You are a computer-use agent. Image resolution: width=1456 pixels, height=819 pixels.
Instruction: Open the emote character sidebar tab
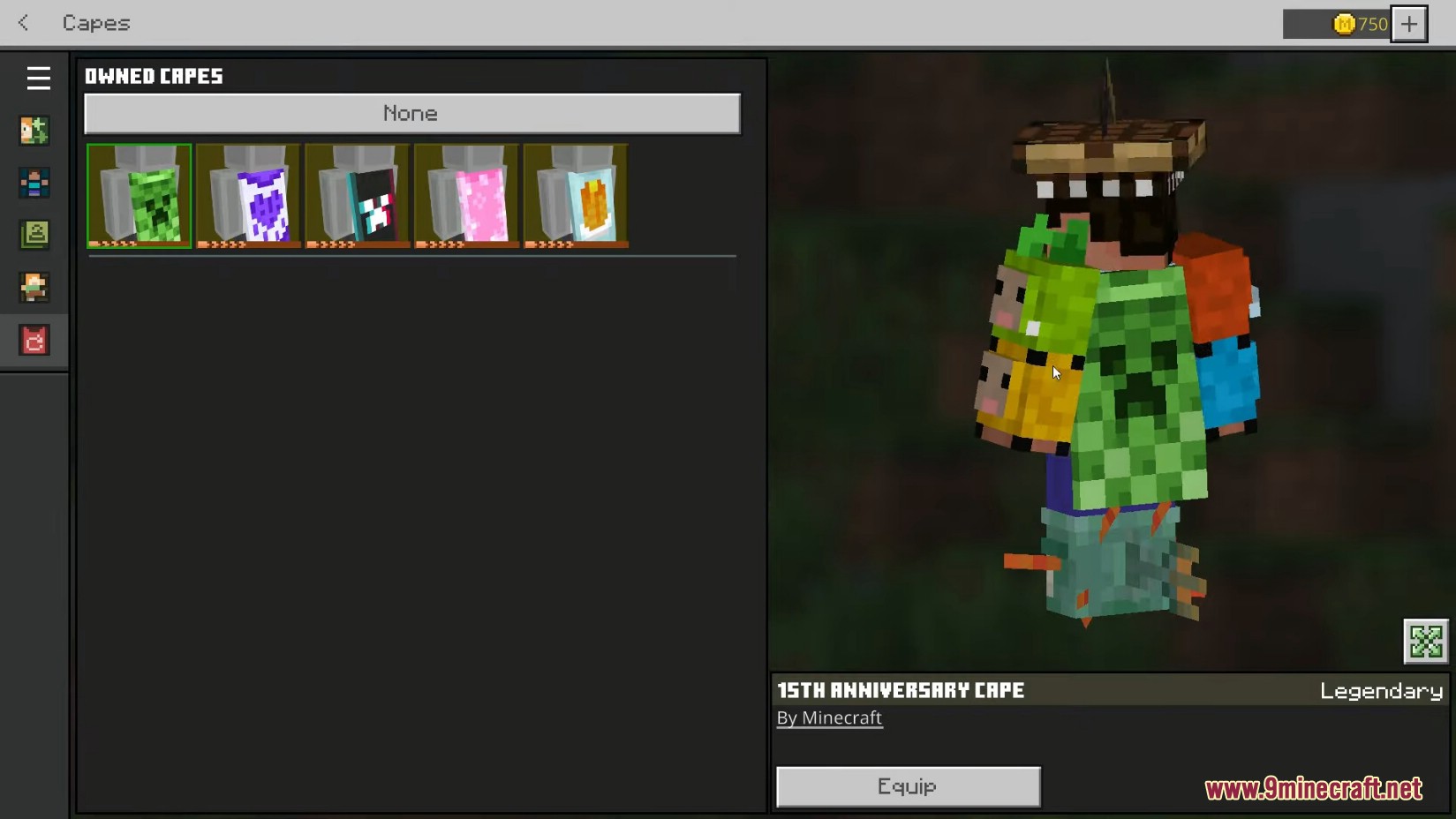tap(34, 288)
